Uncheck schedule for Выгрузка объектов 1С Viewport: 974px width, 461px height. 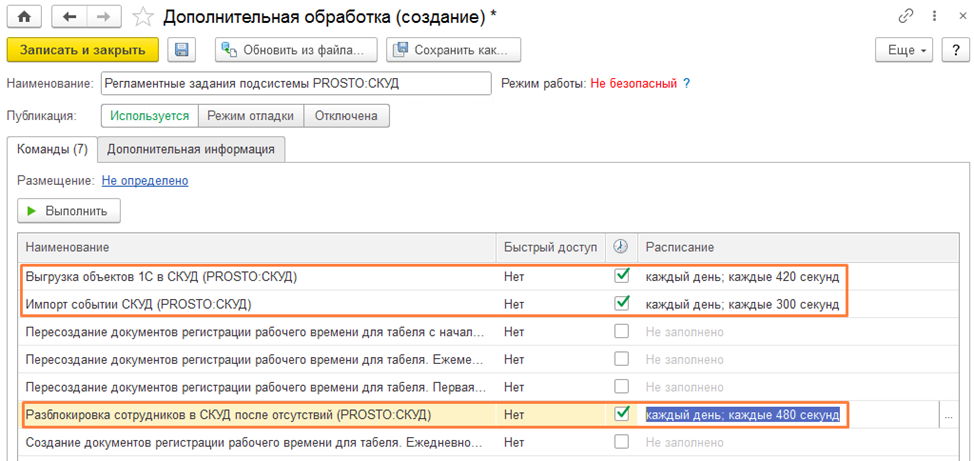622,276
